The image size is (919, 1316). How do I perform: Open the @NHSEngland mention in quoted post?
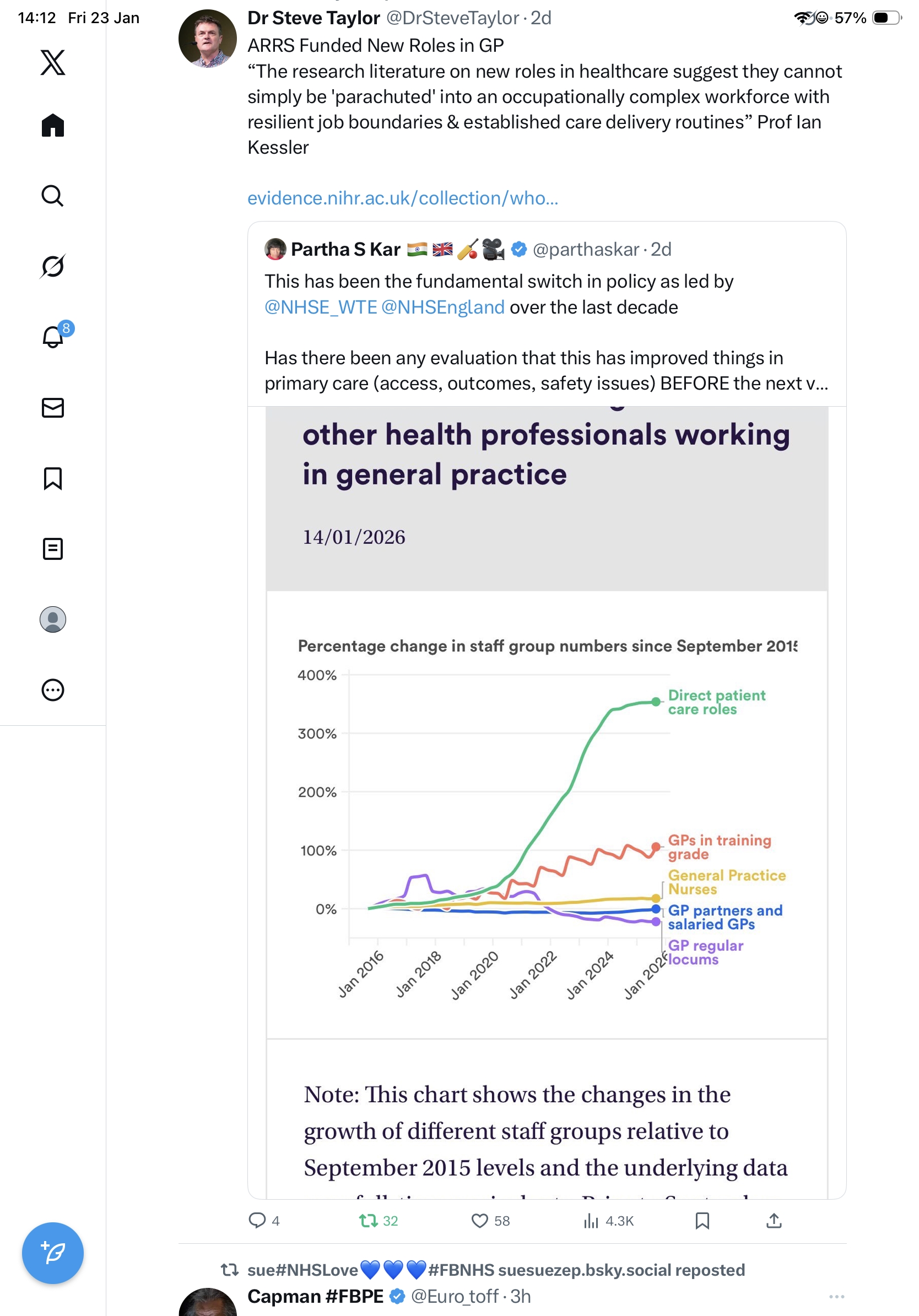tap(442, 308)
